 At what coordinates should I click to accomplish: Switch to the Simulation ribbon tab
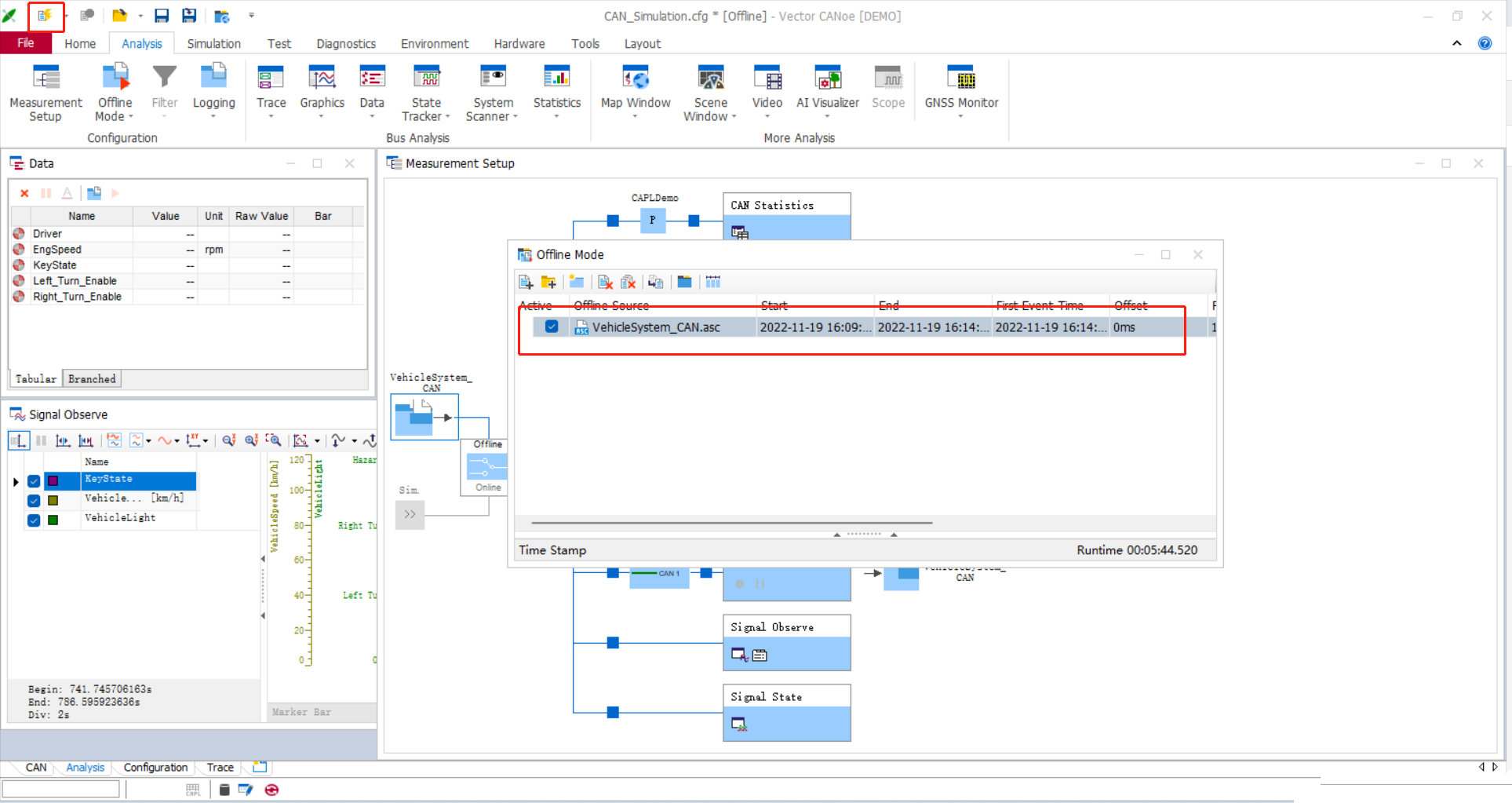pyautogui.click(x=213, y=44)
